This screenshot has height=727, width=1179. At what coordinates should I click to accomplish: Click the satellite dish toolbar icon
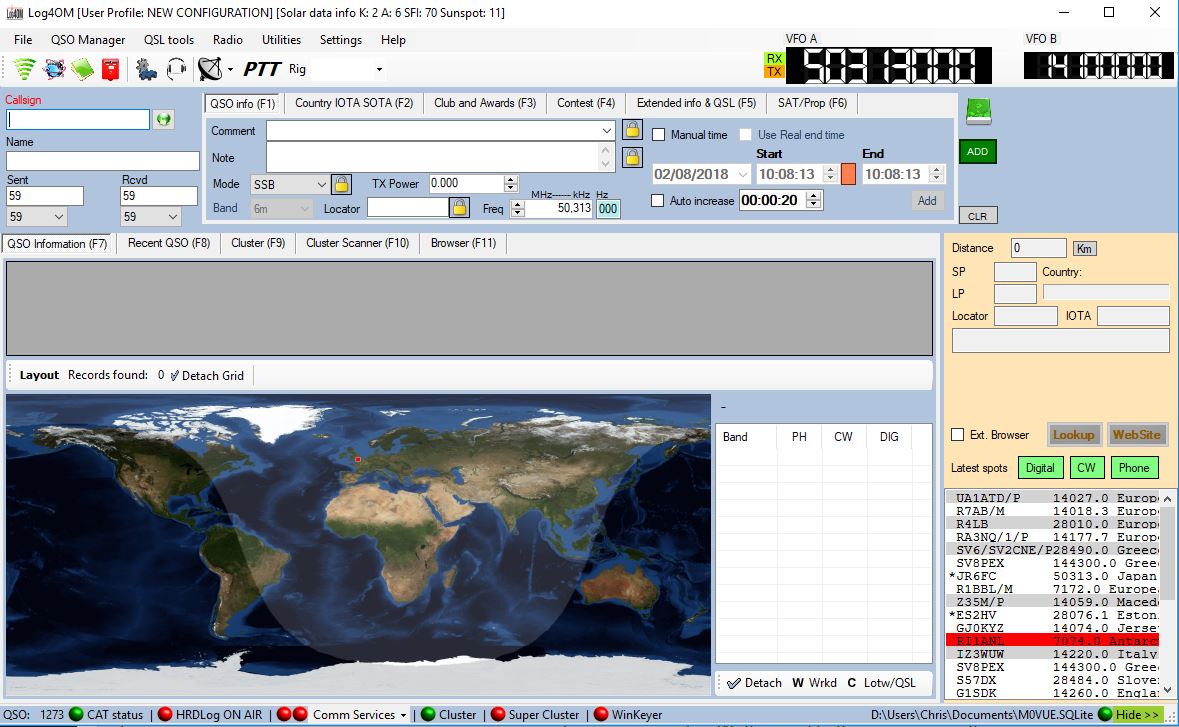[210, 69]
